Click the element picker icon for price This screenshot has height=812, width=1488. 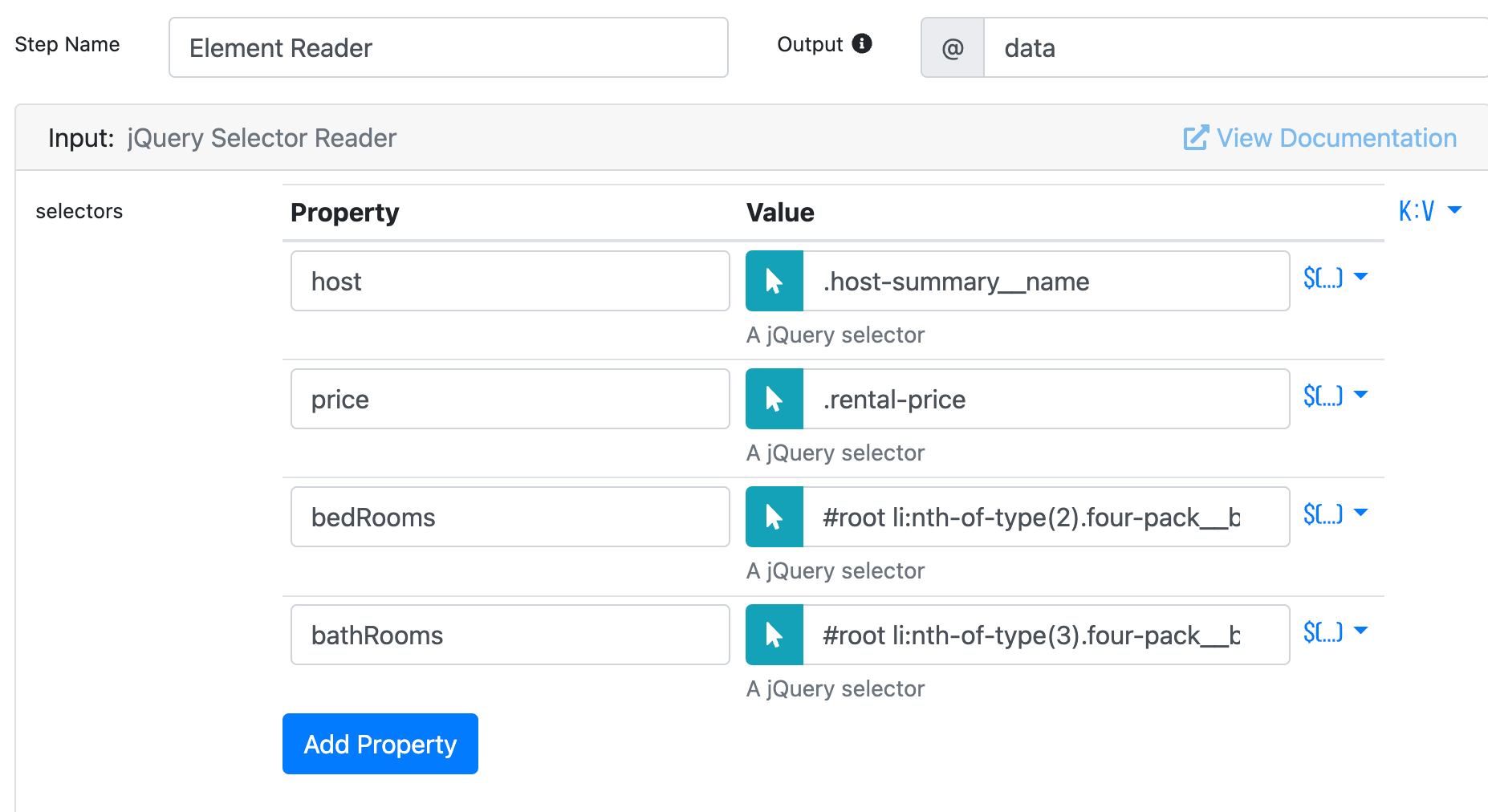point(774,399)
